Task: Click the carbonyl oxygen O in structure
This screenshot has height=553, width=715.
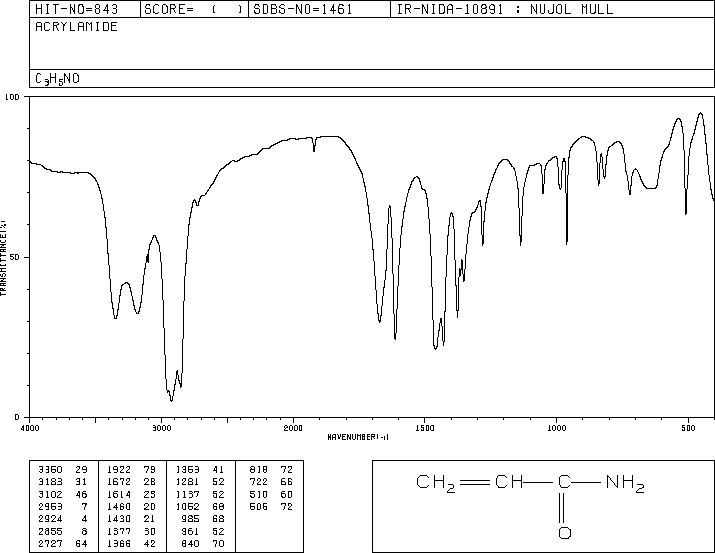Action: click(x=564, y=533)
